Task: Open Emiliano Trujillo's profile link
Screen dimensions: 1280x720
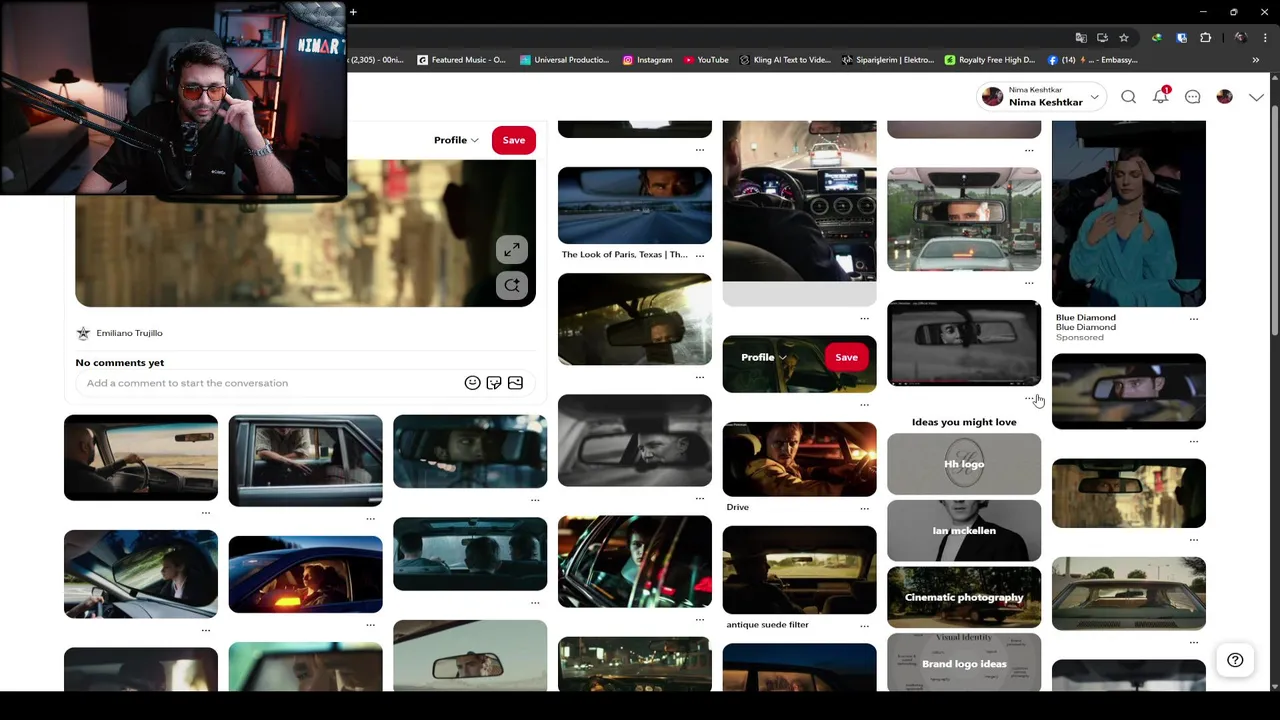Action: pyautogui.click(x=129, y=333)
